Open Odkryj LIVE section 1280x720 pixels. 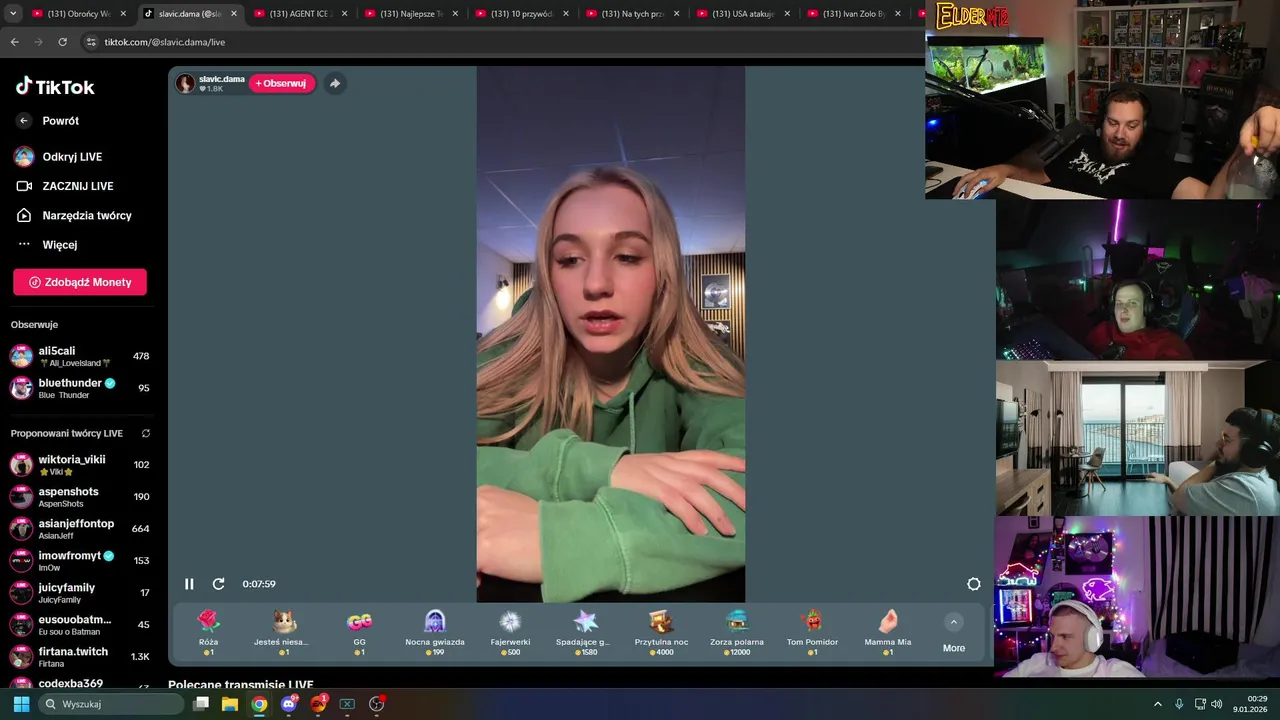[60, 157]
